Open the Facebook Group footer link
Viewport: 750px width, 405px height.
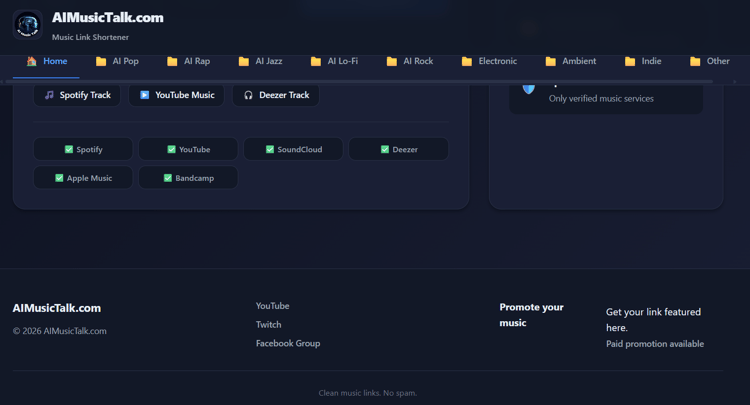point(288,343)
